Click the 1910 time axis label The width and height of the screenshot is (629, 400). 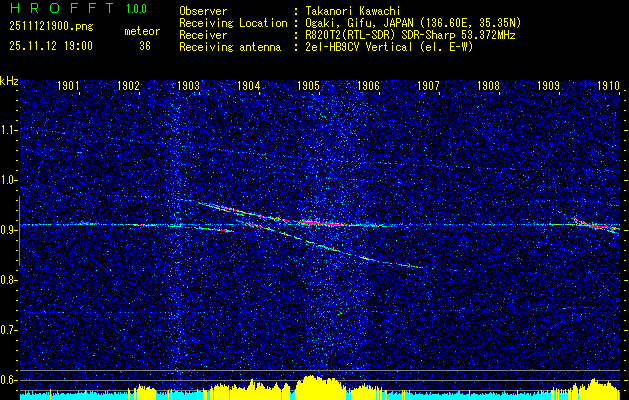[609, 85]
